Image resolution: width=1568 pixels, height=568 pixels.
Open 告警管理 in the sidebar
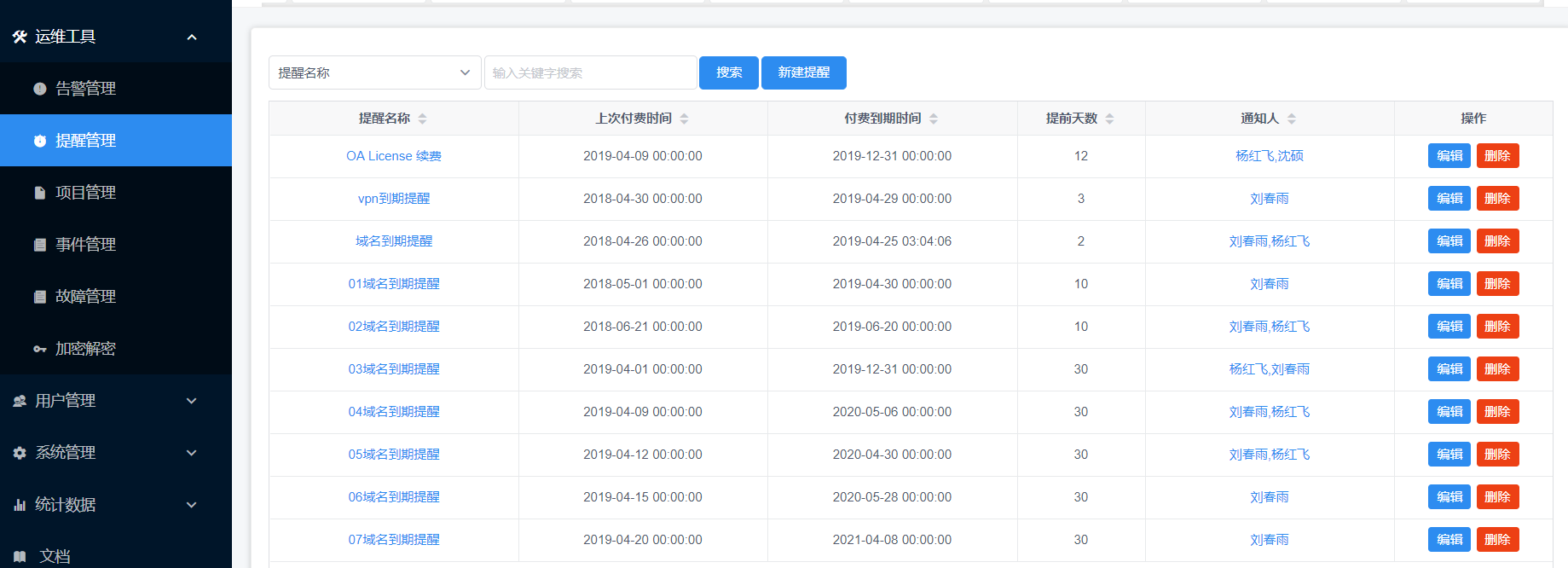pyautogui.click(x=116, y=89)
